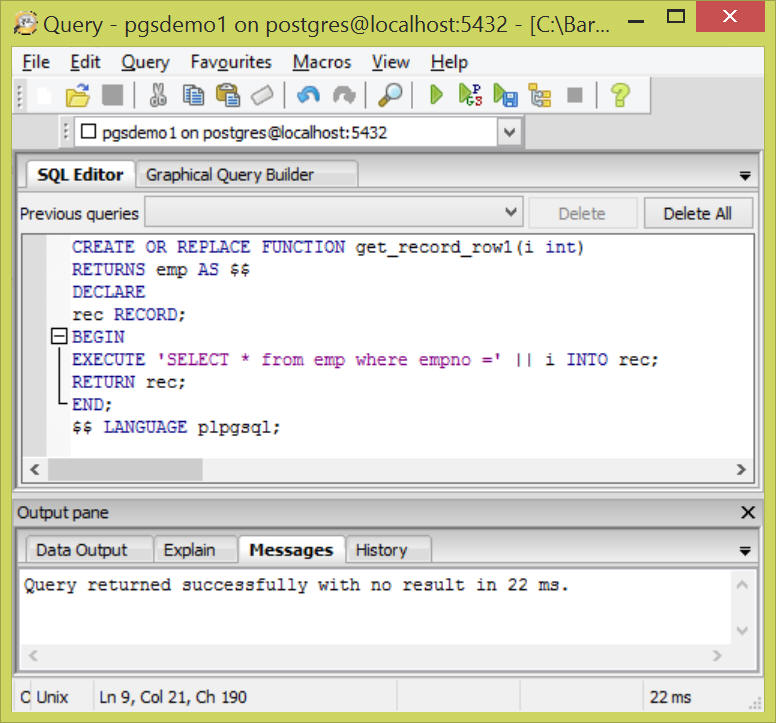This screenshot has height=723, width=776.
Task: Expand the Previous queries dropdown
Action: [511, 212]
